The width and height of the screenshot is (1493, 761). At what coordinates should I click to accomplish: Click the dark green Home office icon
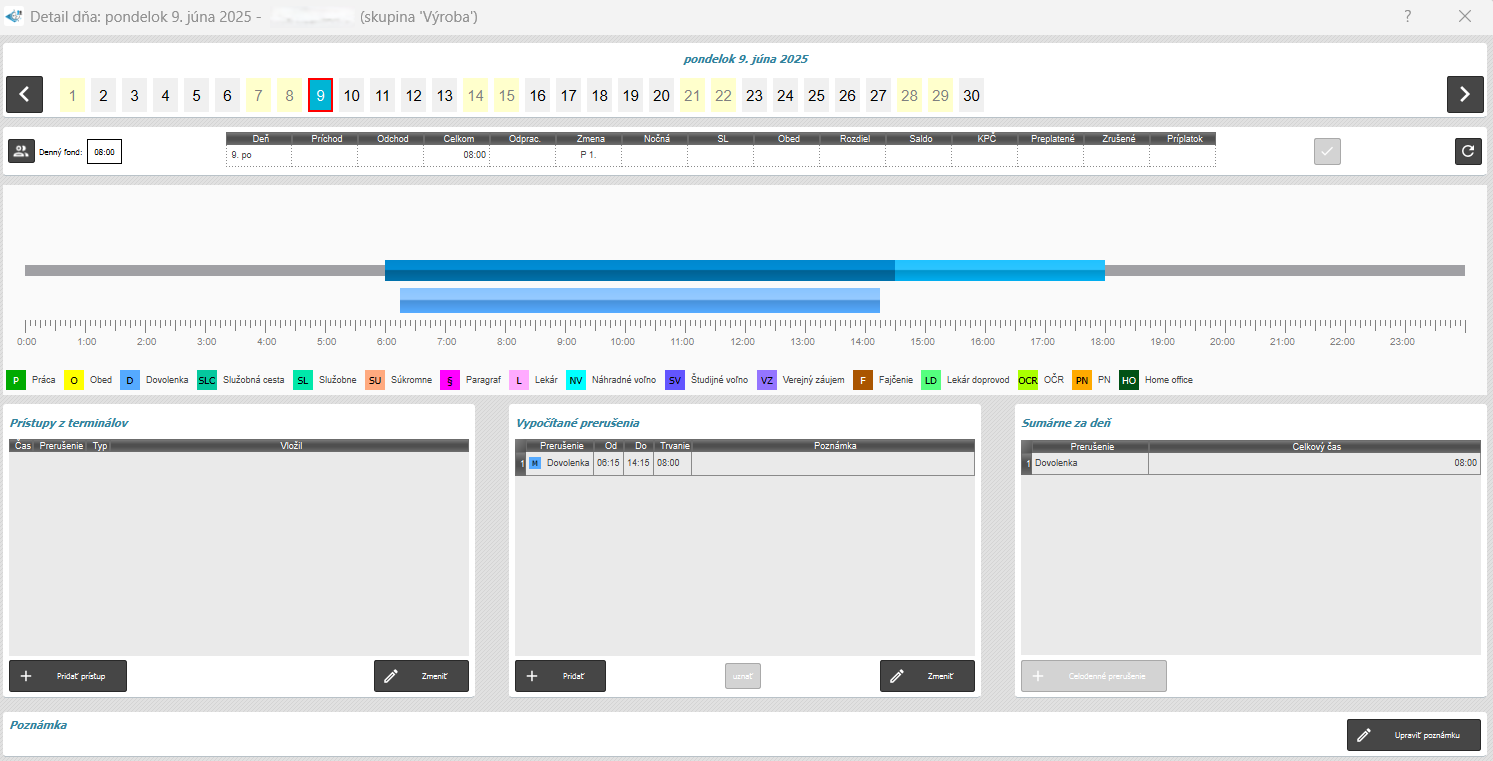pos(1129,380)
